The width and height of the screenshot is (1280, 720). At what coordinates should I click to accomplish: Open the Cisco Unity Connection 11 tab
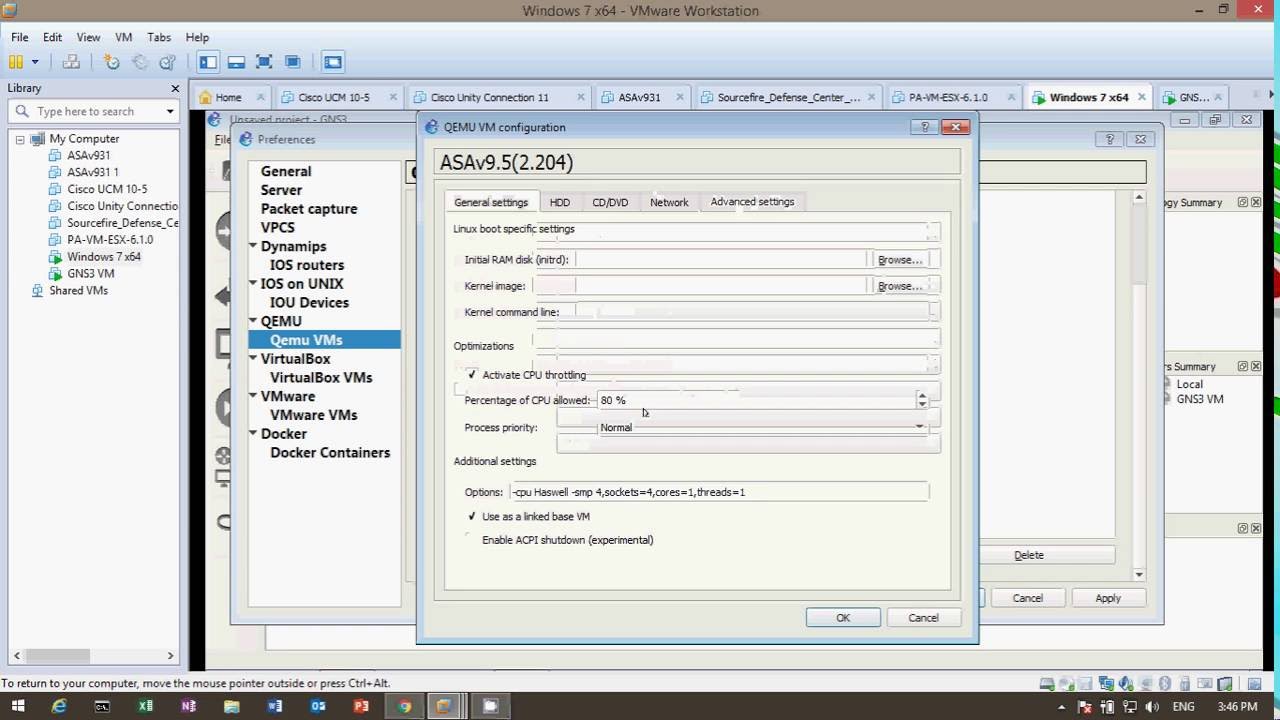tap(489, 97)
